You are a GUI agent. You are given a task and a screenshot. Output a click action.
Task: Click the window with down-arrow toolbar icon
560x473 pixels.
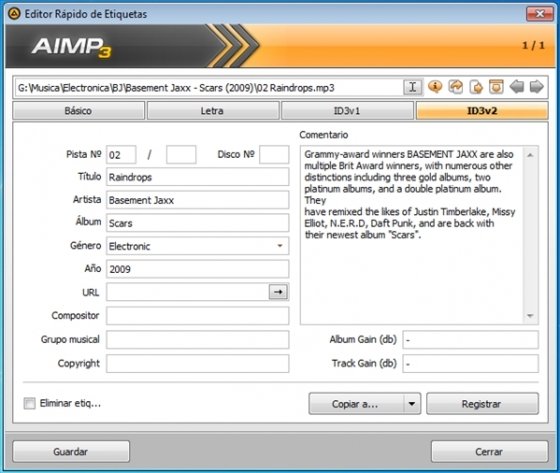496,87
